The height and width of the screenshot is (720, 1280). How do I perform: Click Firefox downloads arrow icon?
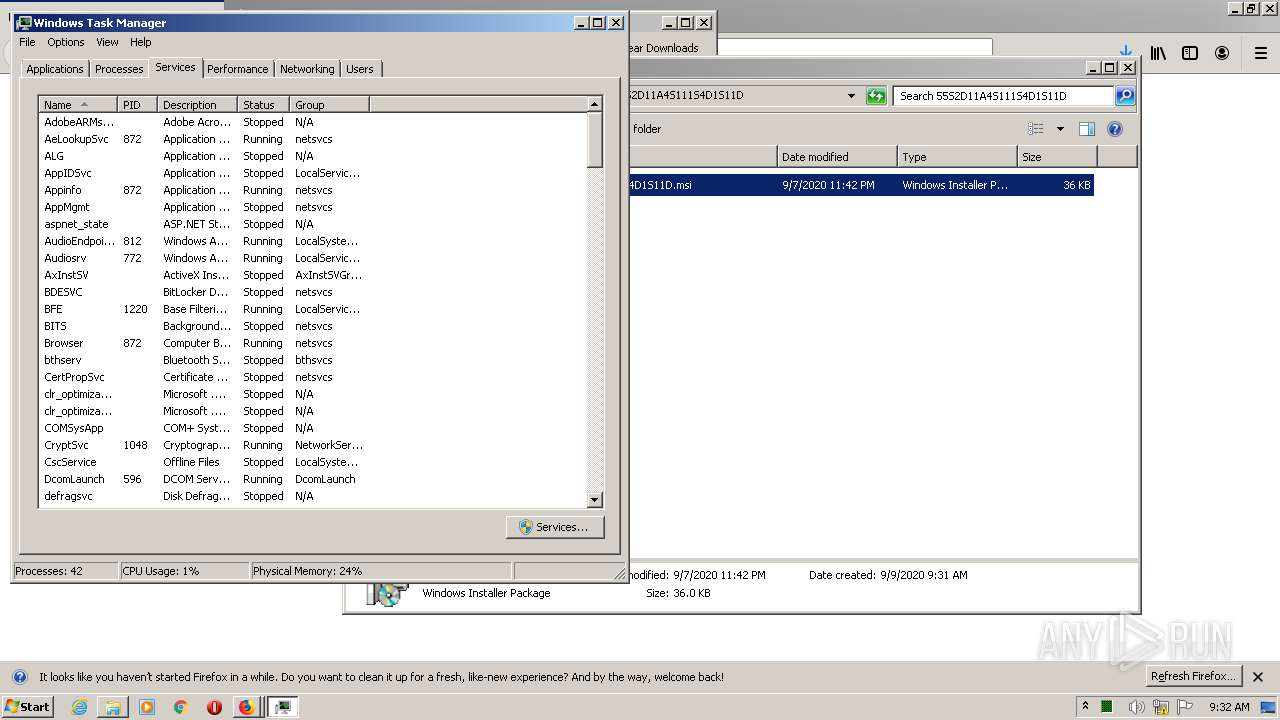(x=1125, y=50)
